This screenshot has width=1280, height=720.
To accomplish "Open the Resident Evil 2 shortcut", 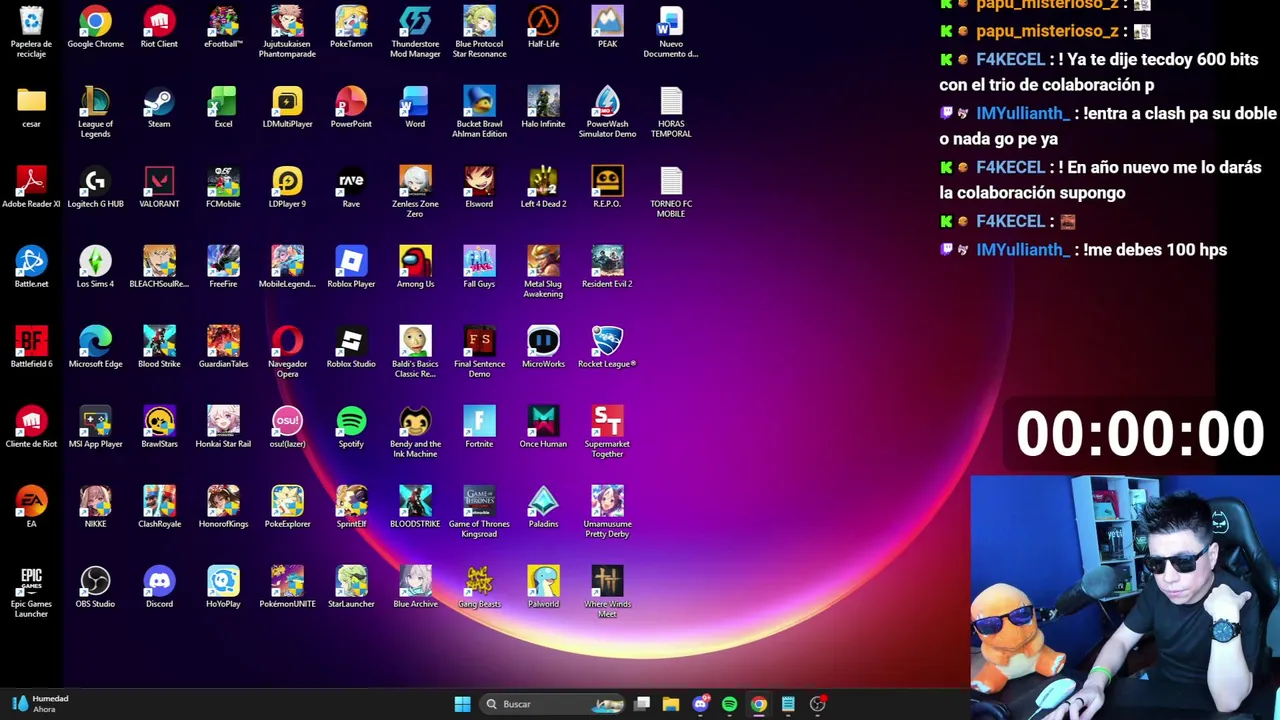I will click(607, 268).
